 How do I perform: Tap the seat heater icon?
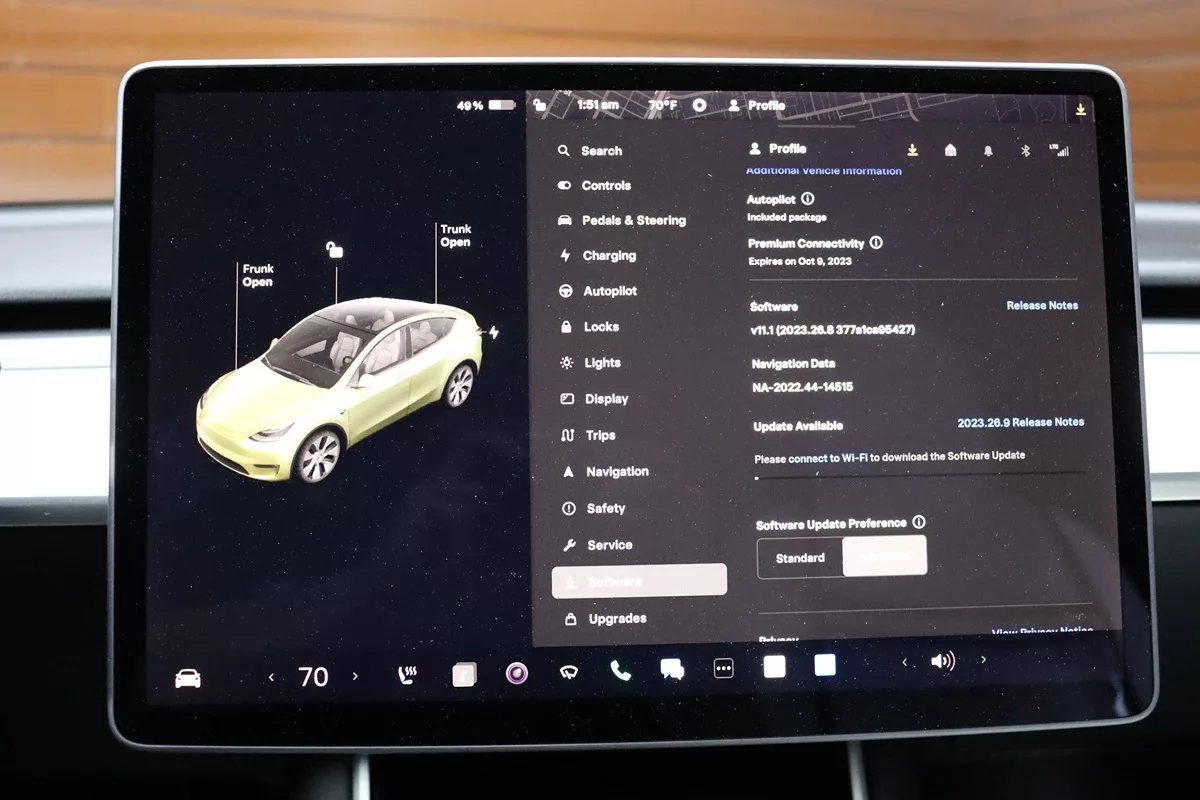(407, 675)
